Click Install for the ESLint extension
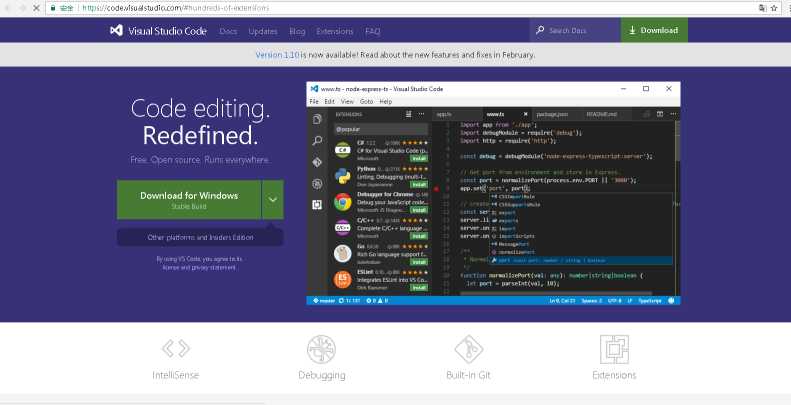 419,288
